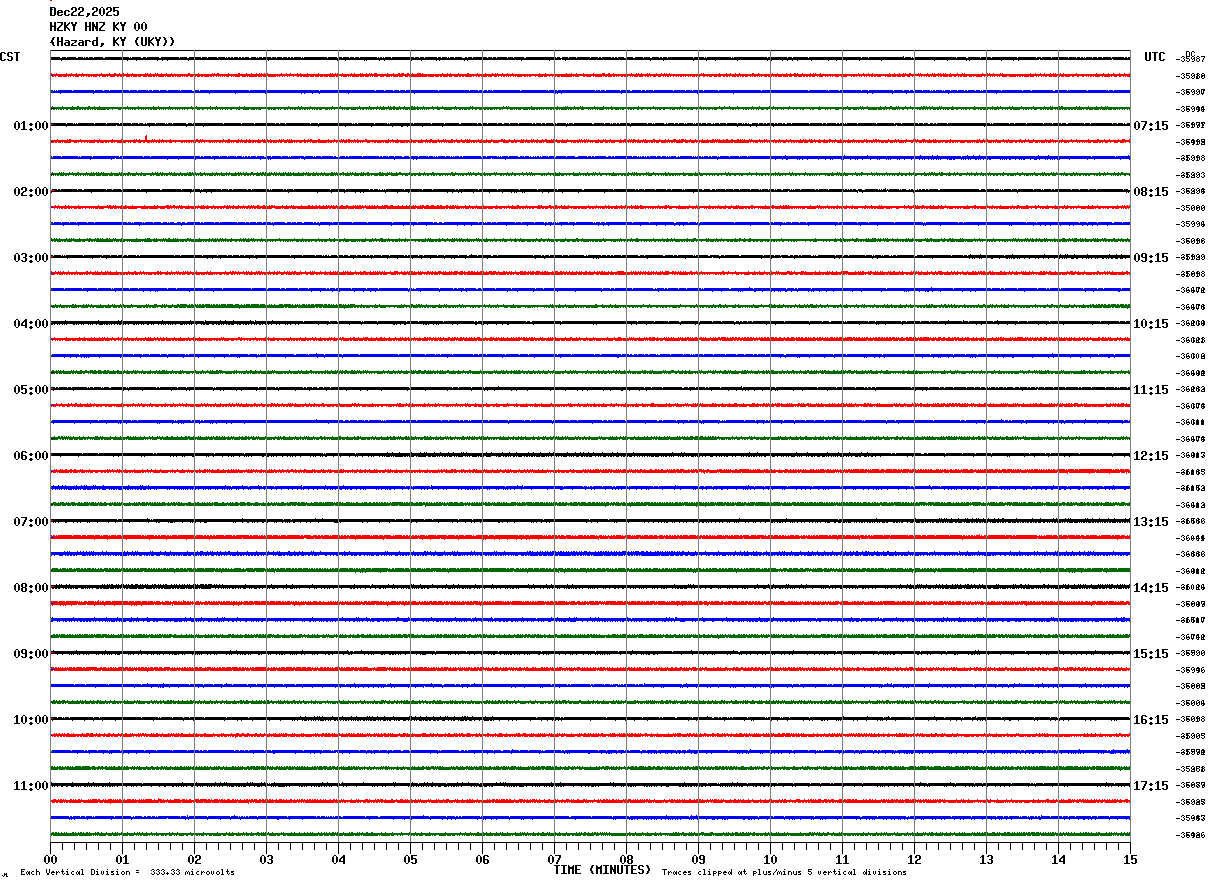Click the "03" minute axis label
1210x886 pixels.
pyautogui.click(x=267, y=859)
